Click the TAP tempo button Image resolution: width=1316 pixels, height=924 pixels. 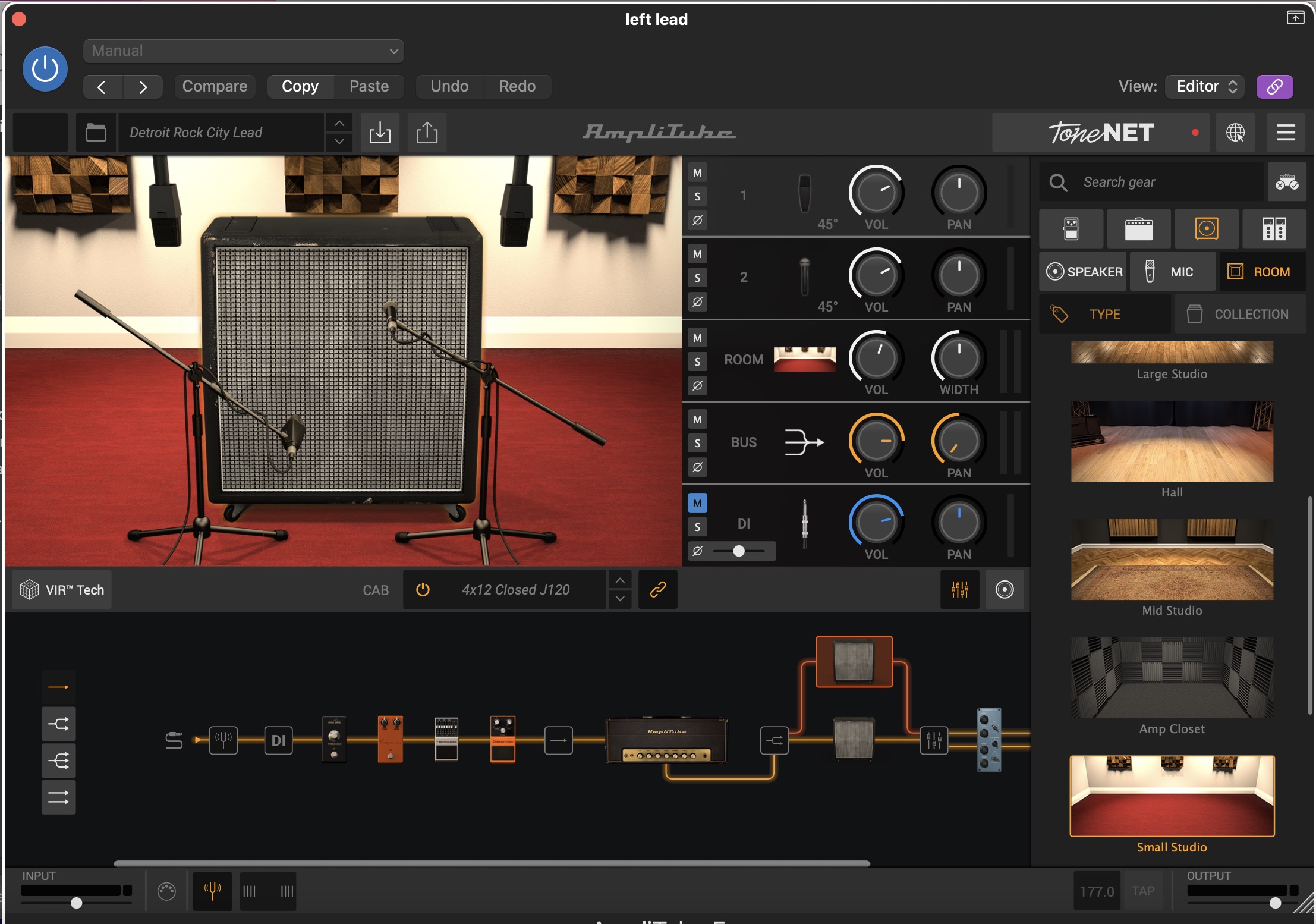point(1143,891)
